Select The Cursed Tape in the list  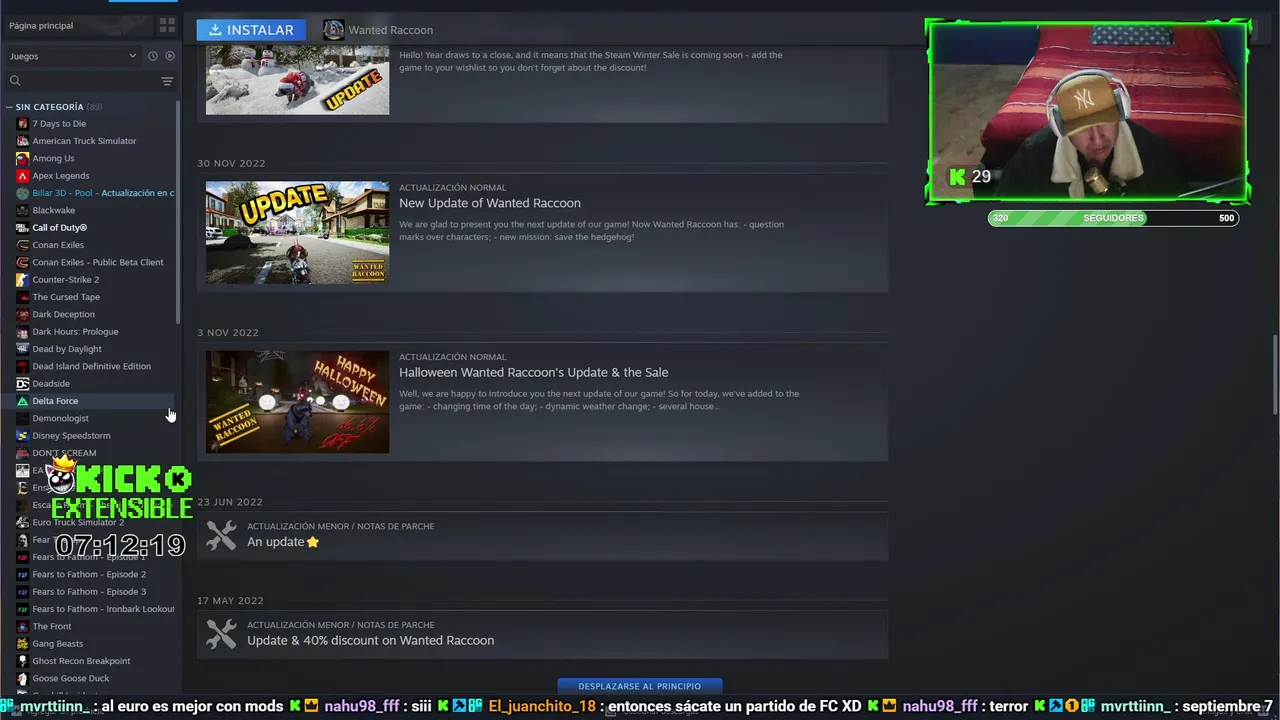click(66, 297)
